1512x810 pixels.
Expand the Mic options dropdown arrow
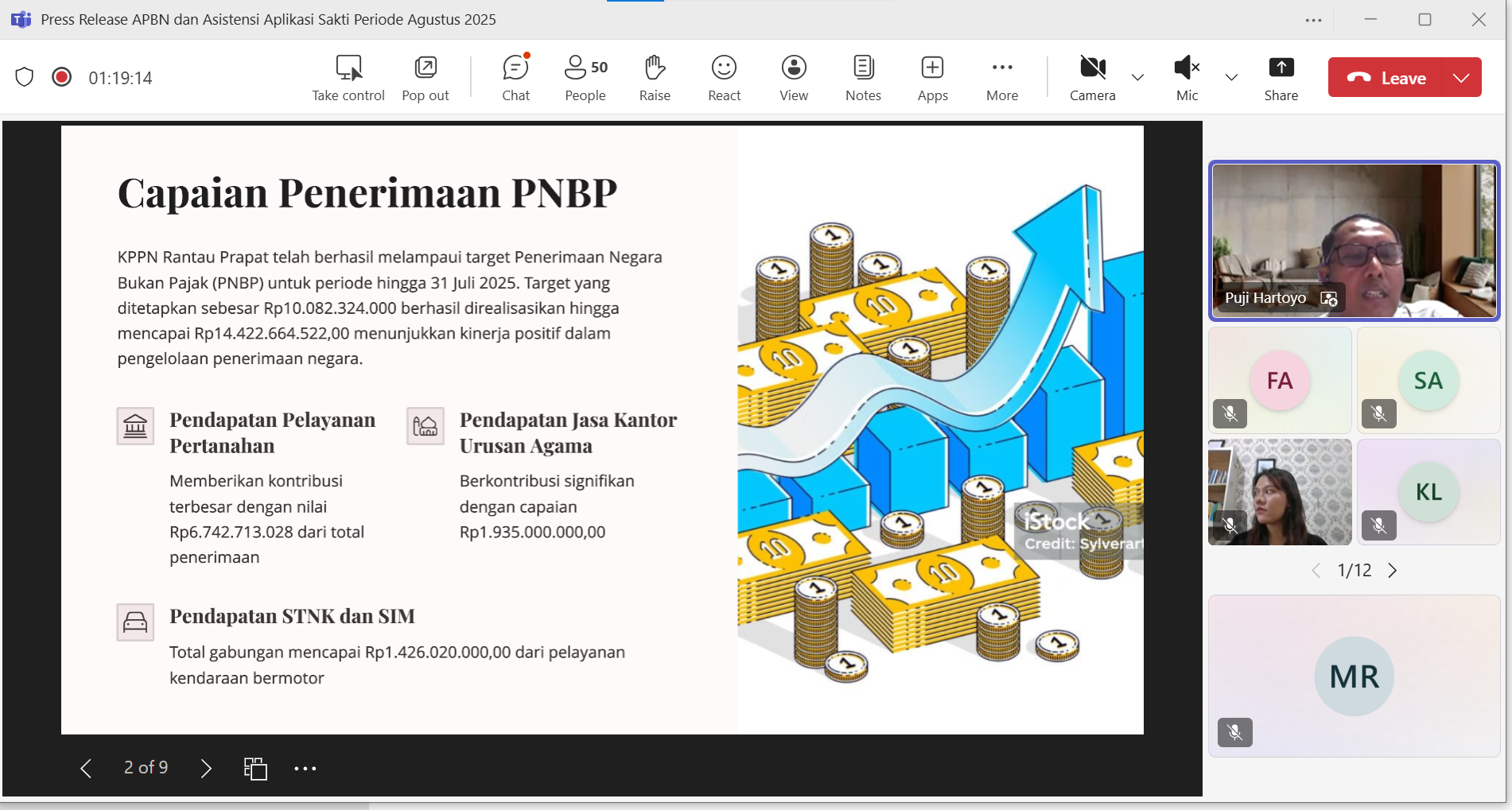point(1231,77)
